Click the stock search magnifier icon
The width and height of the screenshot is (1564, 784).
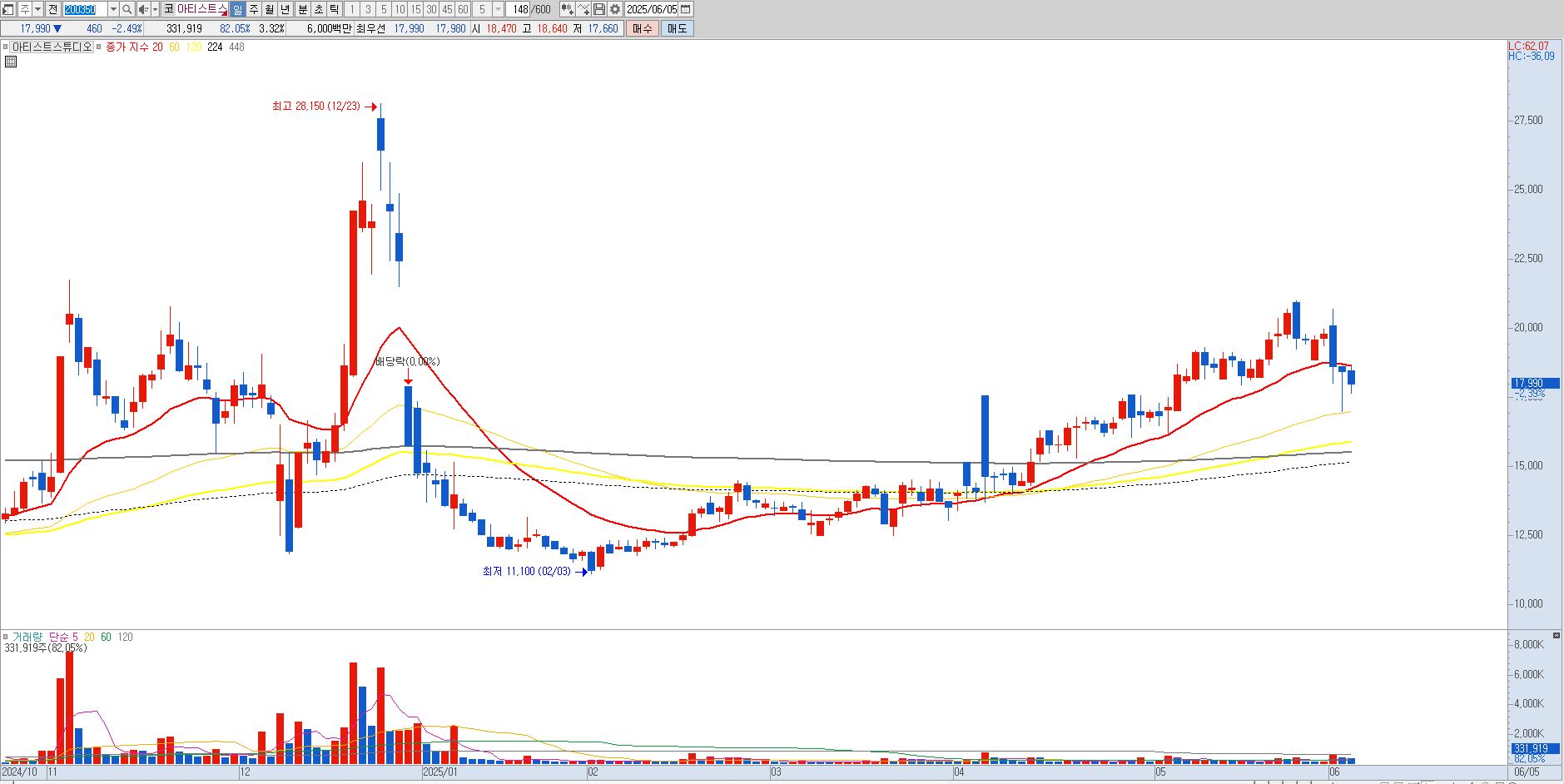127,9
